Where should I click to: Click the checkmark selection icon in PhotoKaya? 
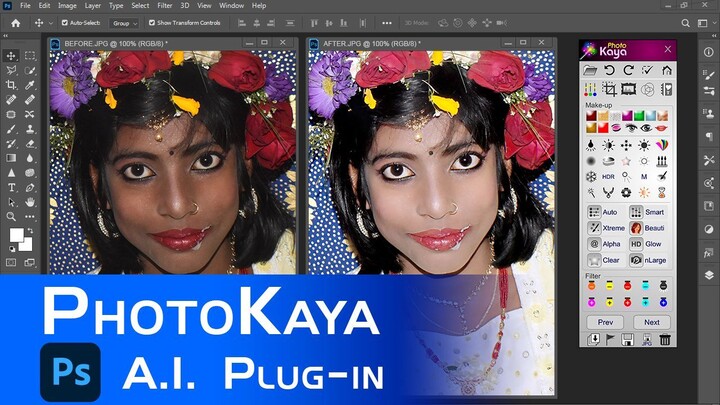(647, 70)
